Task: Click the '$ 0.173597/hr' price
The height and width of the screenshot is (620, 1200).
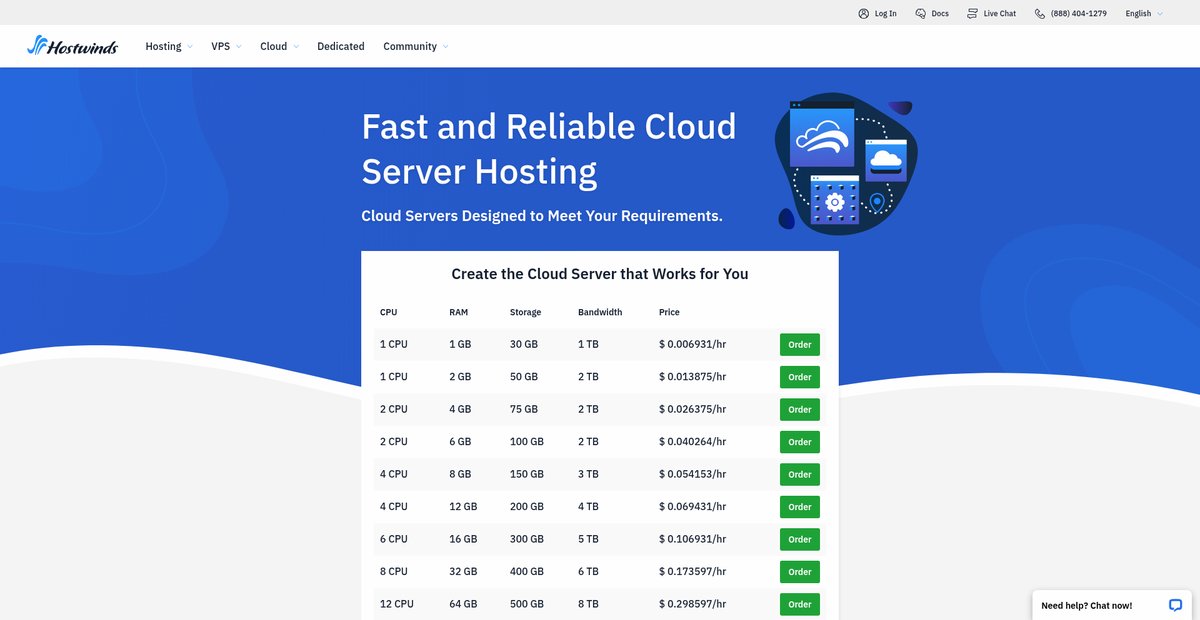Action: point(692,571)
